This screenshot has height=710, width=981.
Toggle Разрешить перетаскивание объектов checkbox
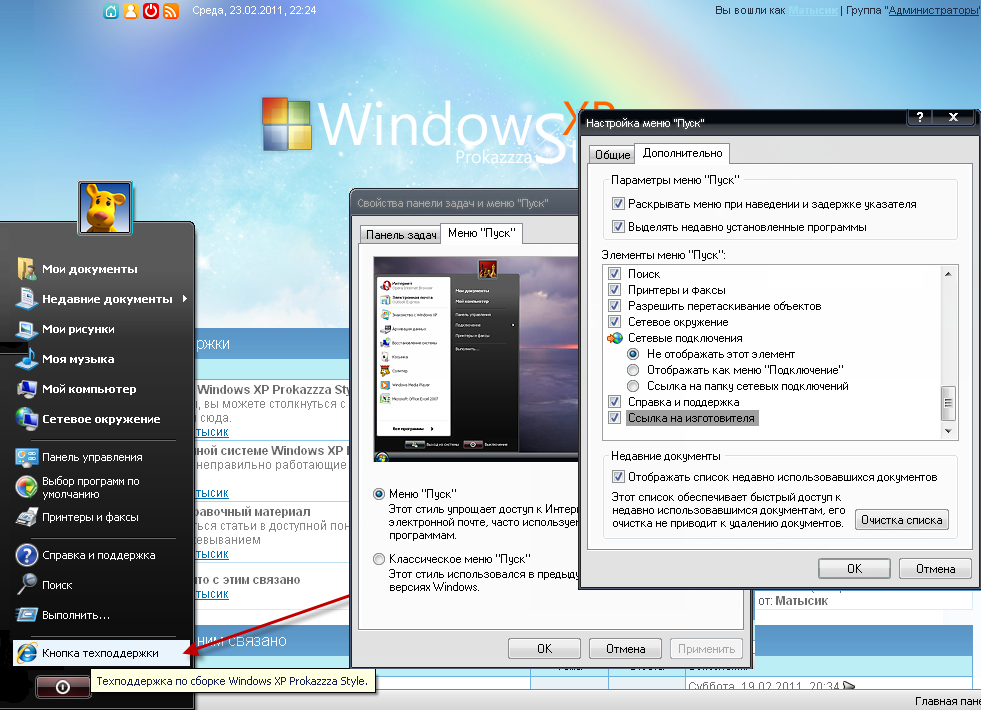[x=614, y=306]
